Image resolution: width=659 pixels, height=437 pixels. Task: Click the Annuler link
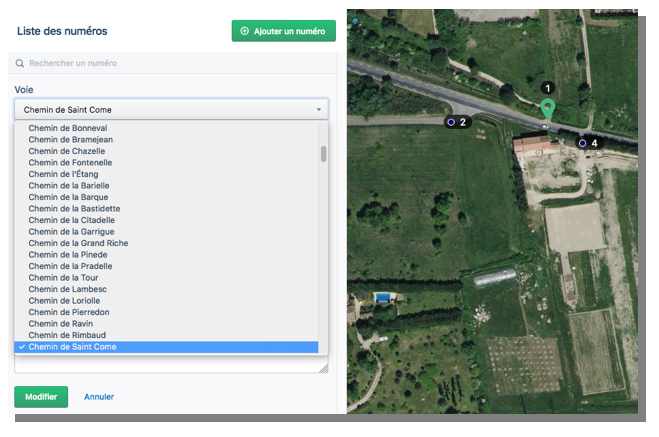pyautogui.click(x=99, y=397)
